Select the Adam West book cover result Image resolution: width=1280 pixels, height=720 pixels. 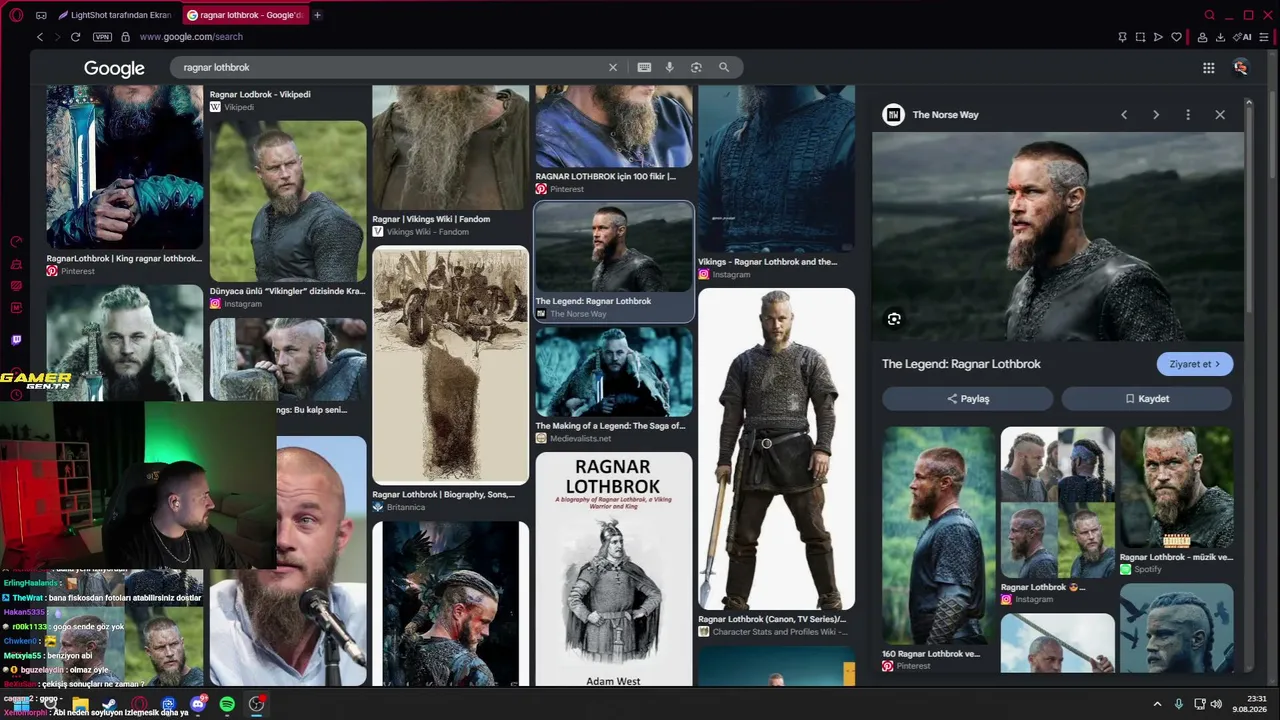click(614, 569)
